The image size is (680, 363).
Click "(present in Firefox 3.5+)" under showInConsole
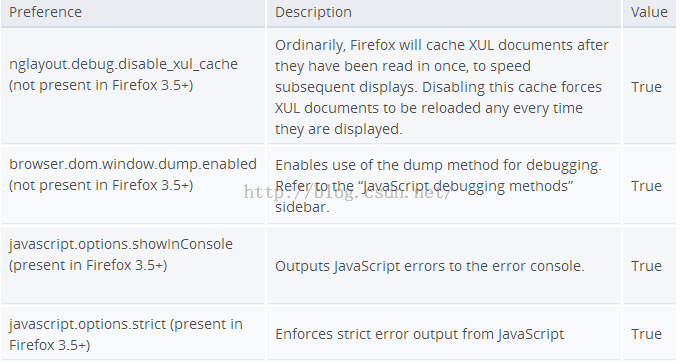pyautogui.click(x=88, y=265)
